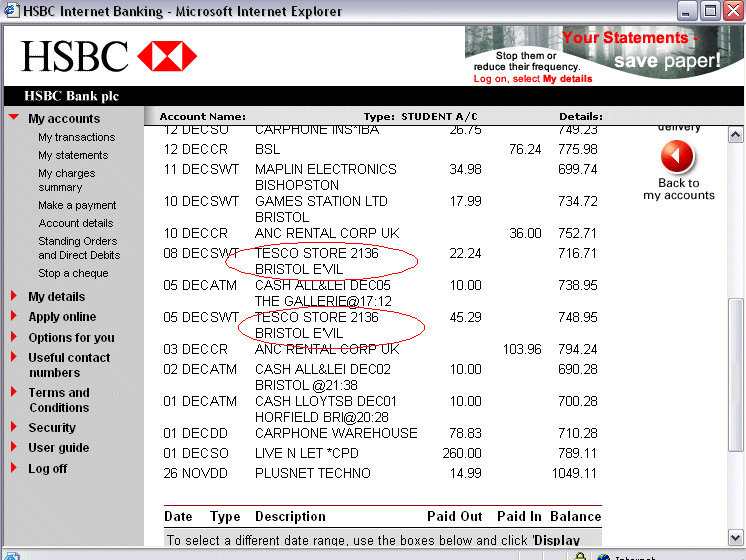This screenshot has width=746, height=560.
Task: Click the padlock icon in status bar
Action: click(x=579, y=556)
